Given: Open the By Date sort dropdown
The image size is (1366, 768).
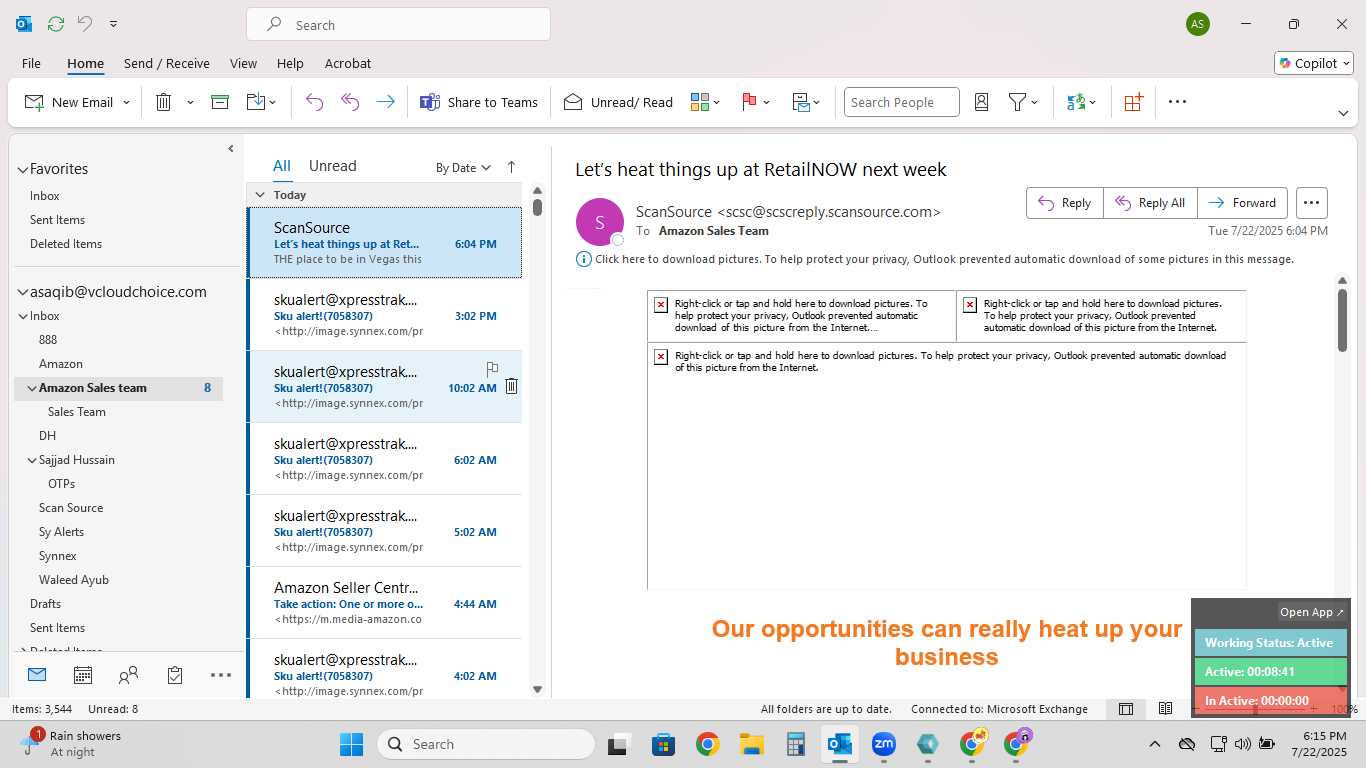Looking at the screenshot, I should [463, 167].
